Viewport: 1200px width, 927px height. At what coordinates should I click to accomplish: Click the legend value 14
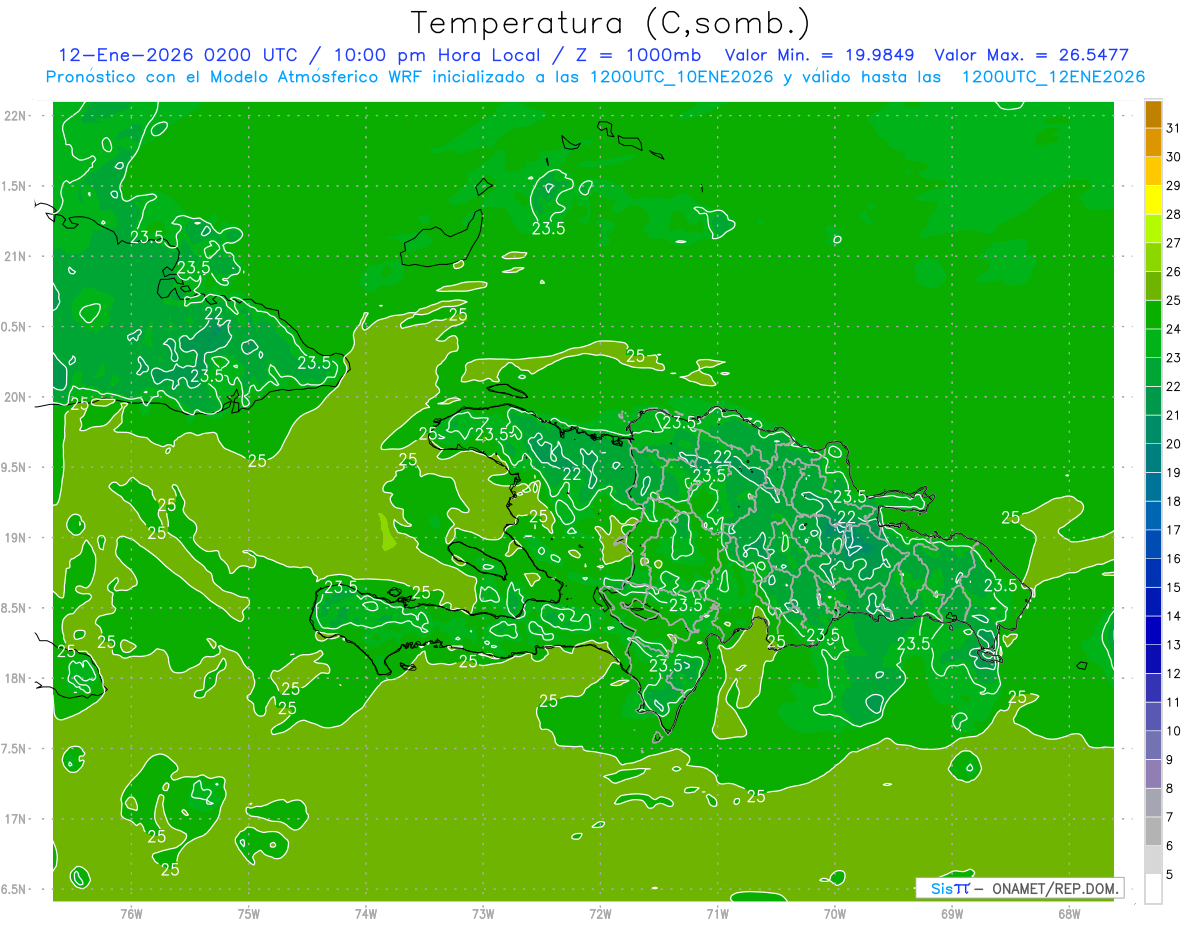click(1175, 616)
